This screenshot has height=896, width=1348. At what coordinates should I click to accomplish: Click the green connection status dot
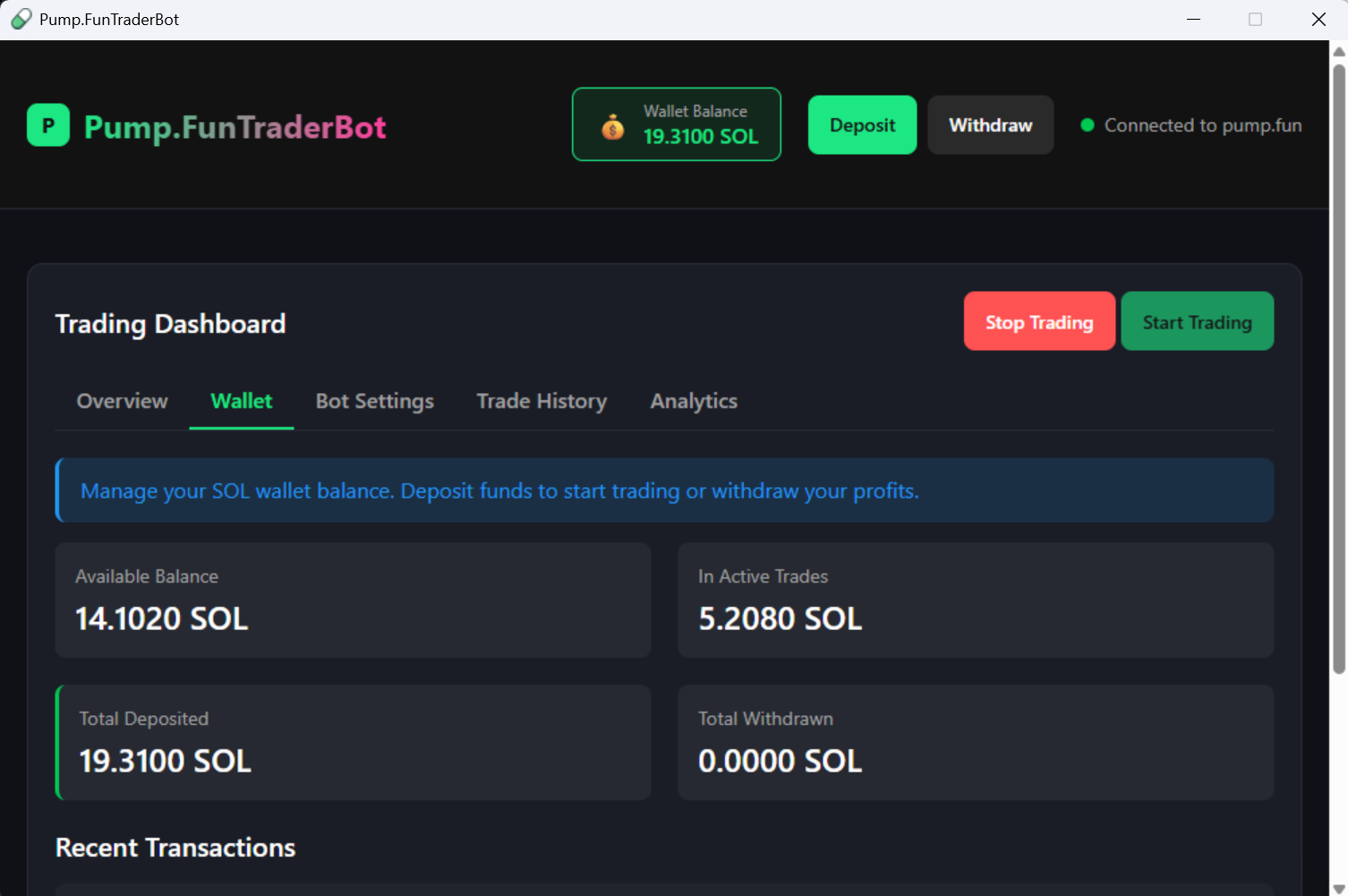(x=1087, y=125)
